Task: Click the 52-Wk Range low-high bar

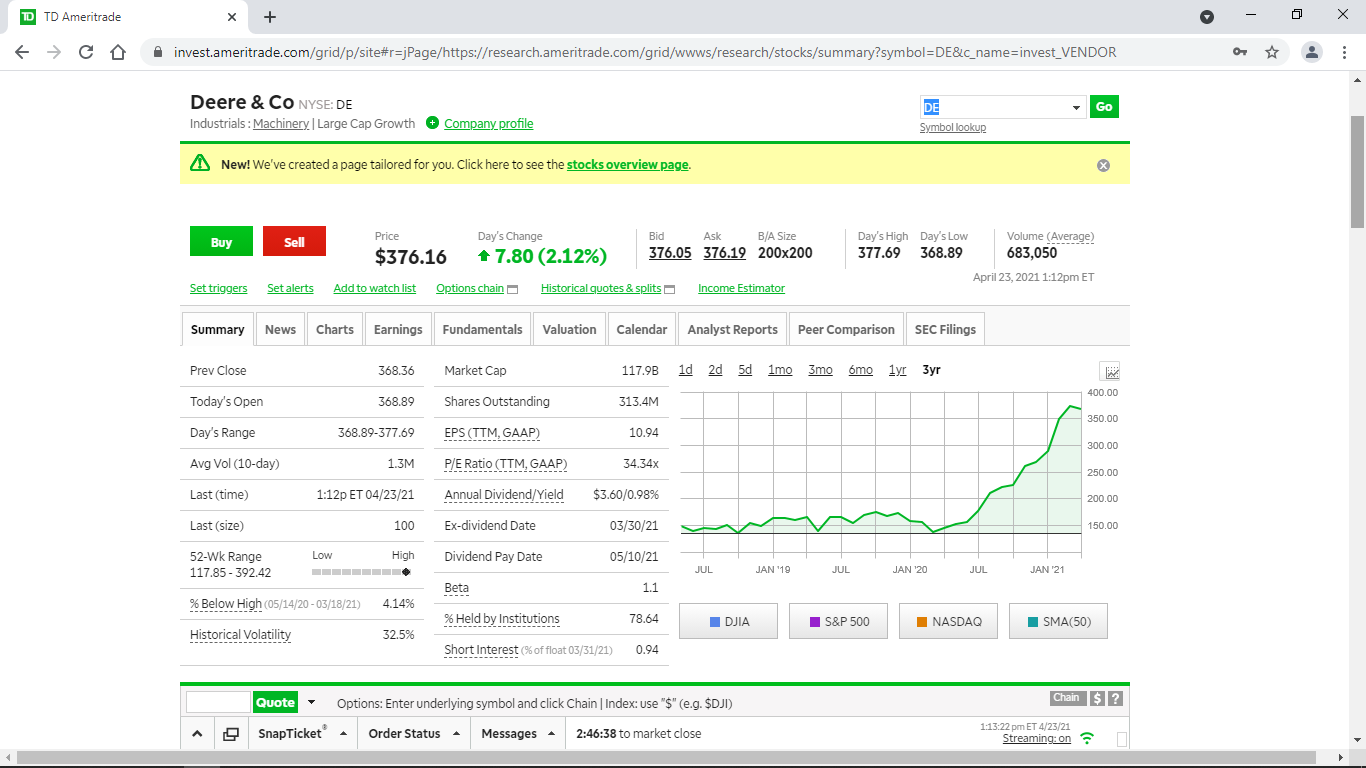Action: point(361,572)
